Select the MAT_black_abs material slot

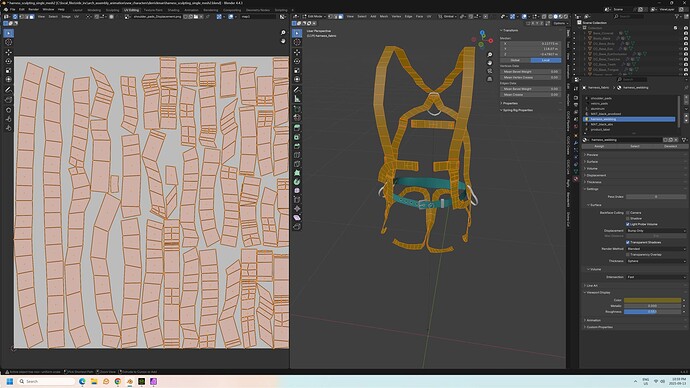pyautogui.click(x=629, y=124)
